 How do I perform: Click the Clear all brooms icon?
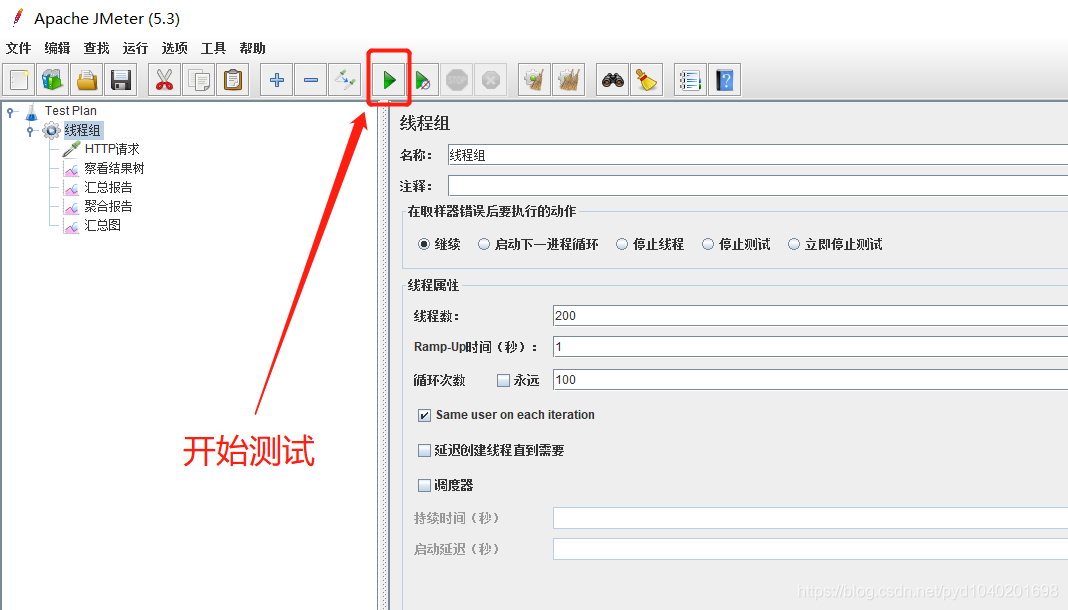click(569, 80)
